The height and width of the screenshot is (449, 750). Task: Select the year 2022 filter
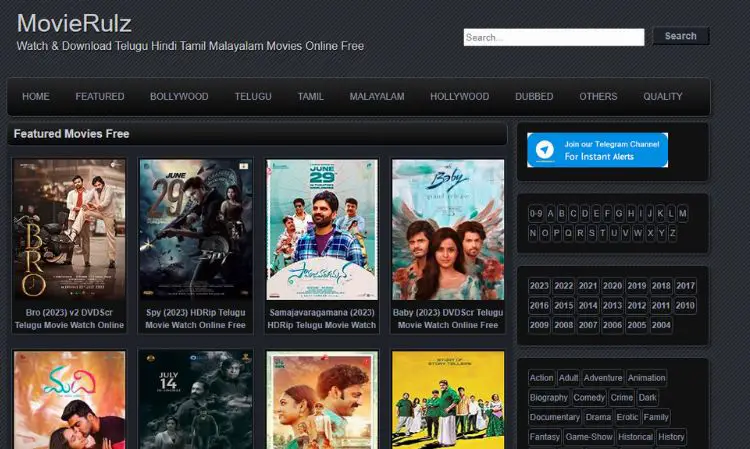563,286
